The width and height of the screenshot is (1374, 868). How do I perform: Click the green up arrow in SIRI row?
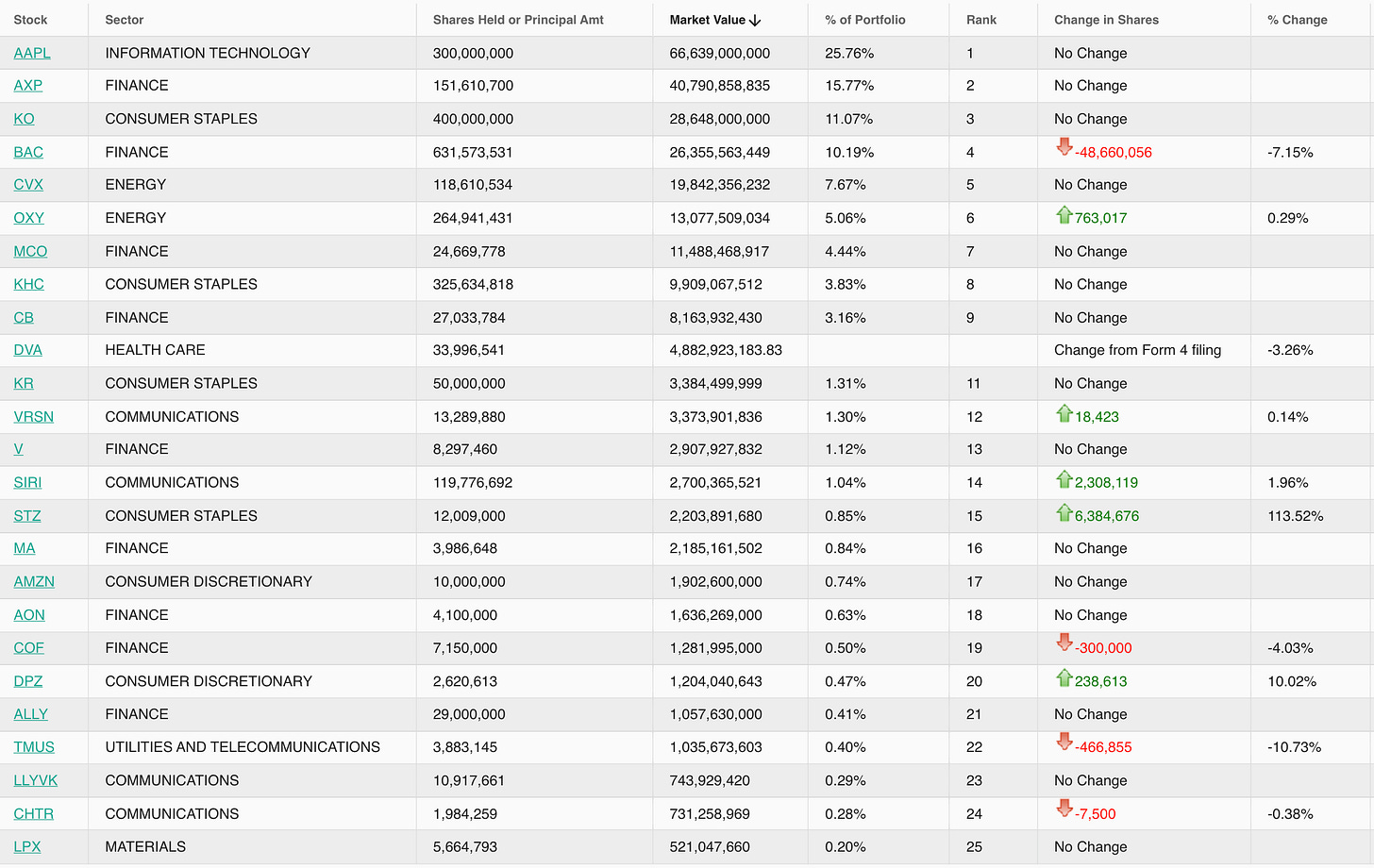tap(1064, 479)
